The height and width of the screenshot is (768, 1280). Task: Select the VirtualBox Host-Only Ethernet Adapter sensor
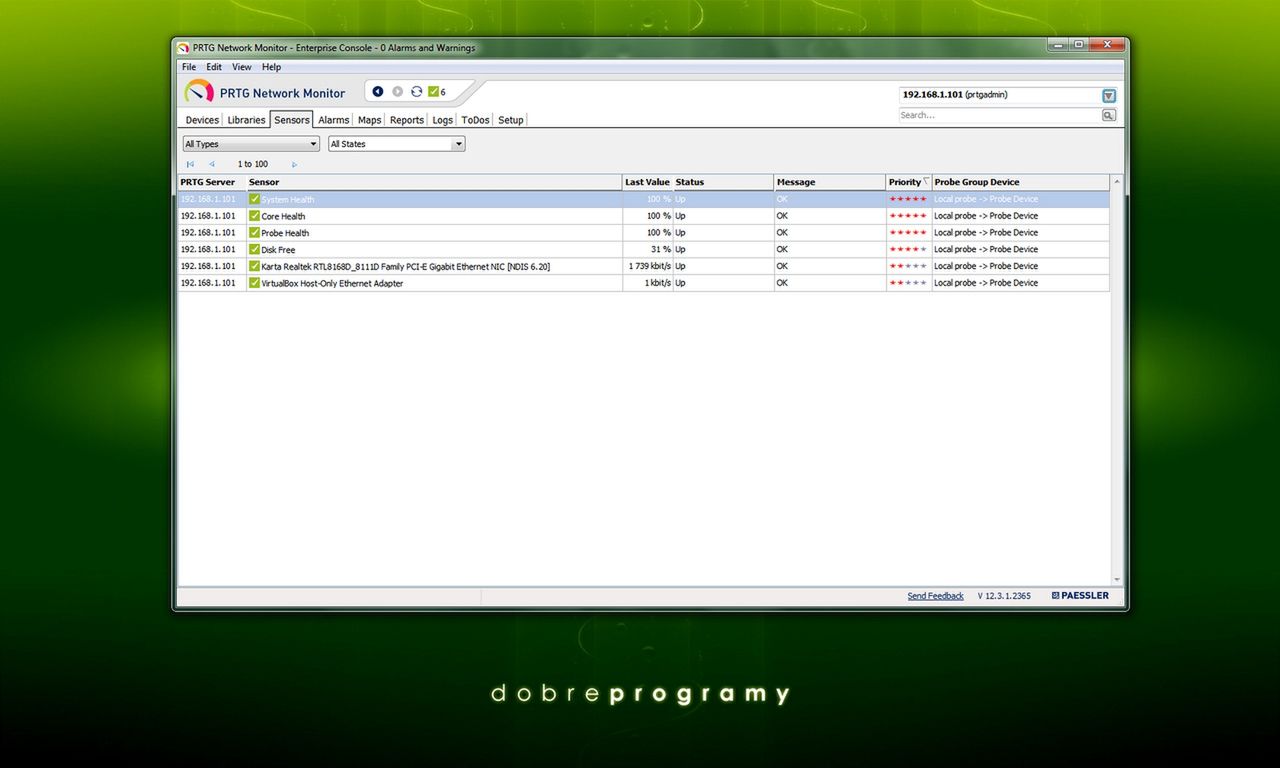tap(332, 284)
